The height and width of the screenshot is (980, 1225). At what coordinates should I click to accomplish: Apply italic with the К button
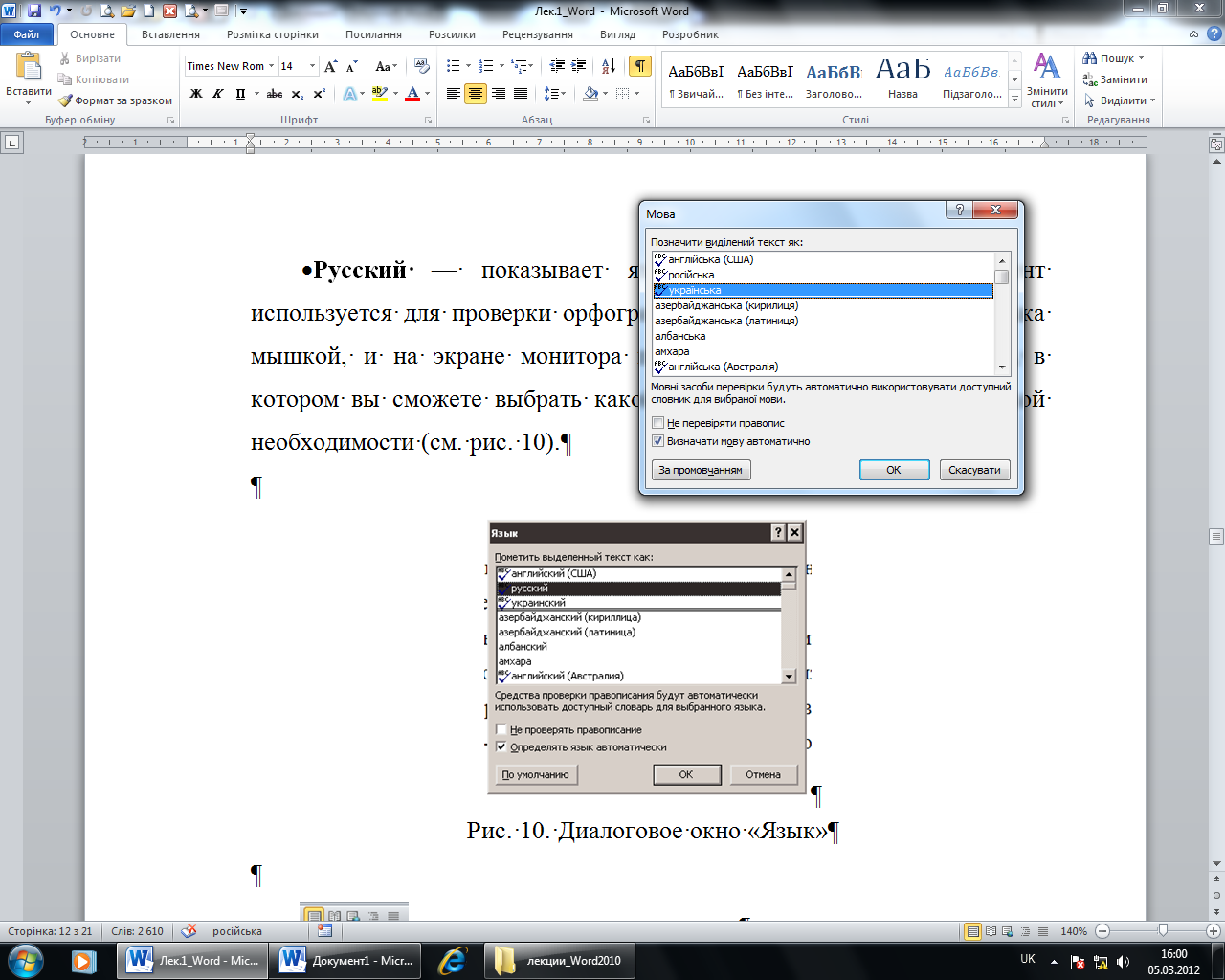click(218, 94)
